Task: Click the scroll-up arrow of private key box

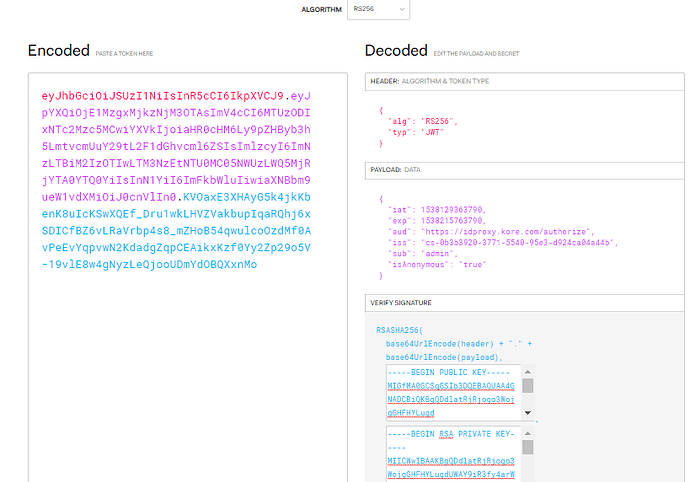Action: (x=527, y=432)
